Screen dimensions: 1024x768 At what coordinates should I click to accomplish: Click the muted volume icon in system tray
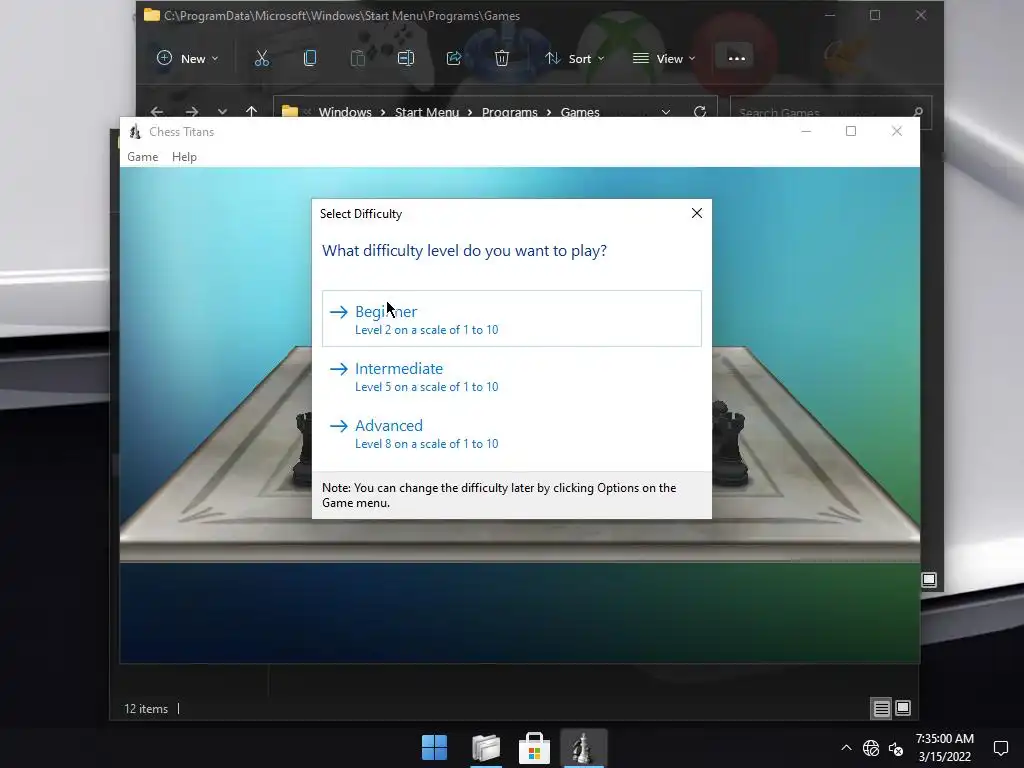click(x=895, y=748)
